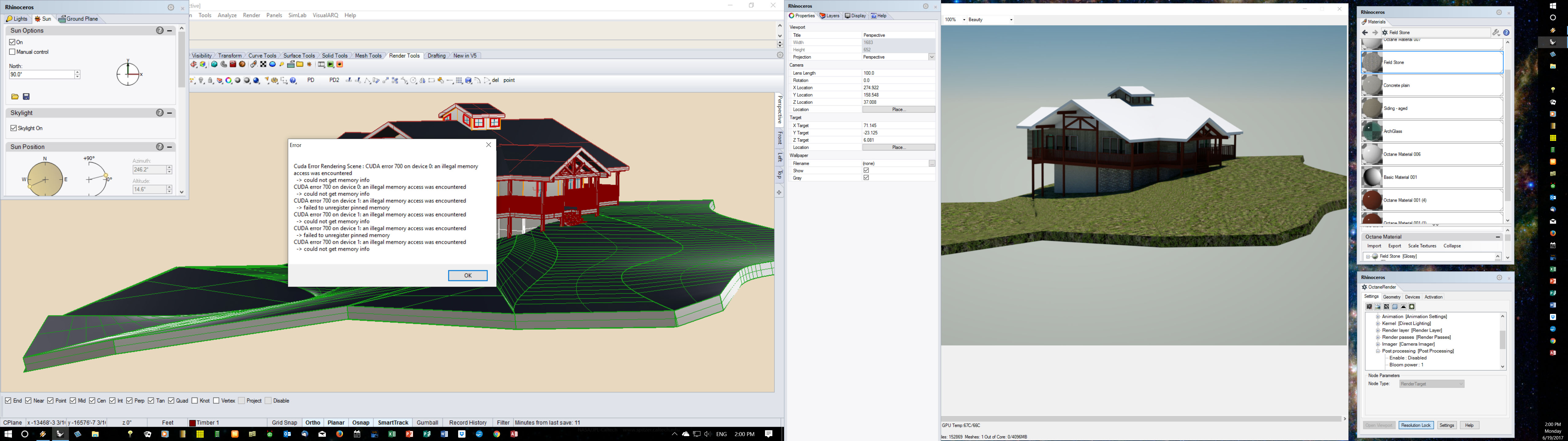Click the Materials panel wrench tools icon
The height and width of the screenshot is (441, 1568).
1495,32
